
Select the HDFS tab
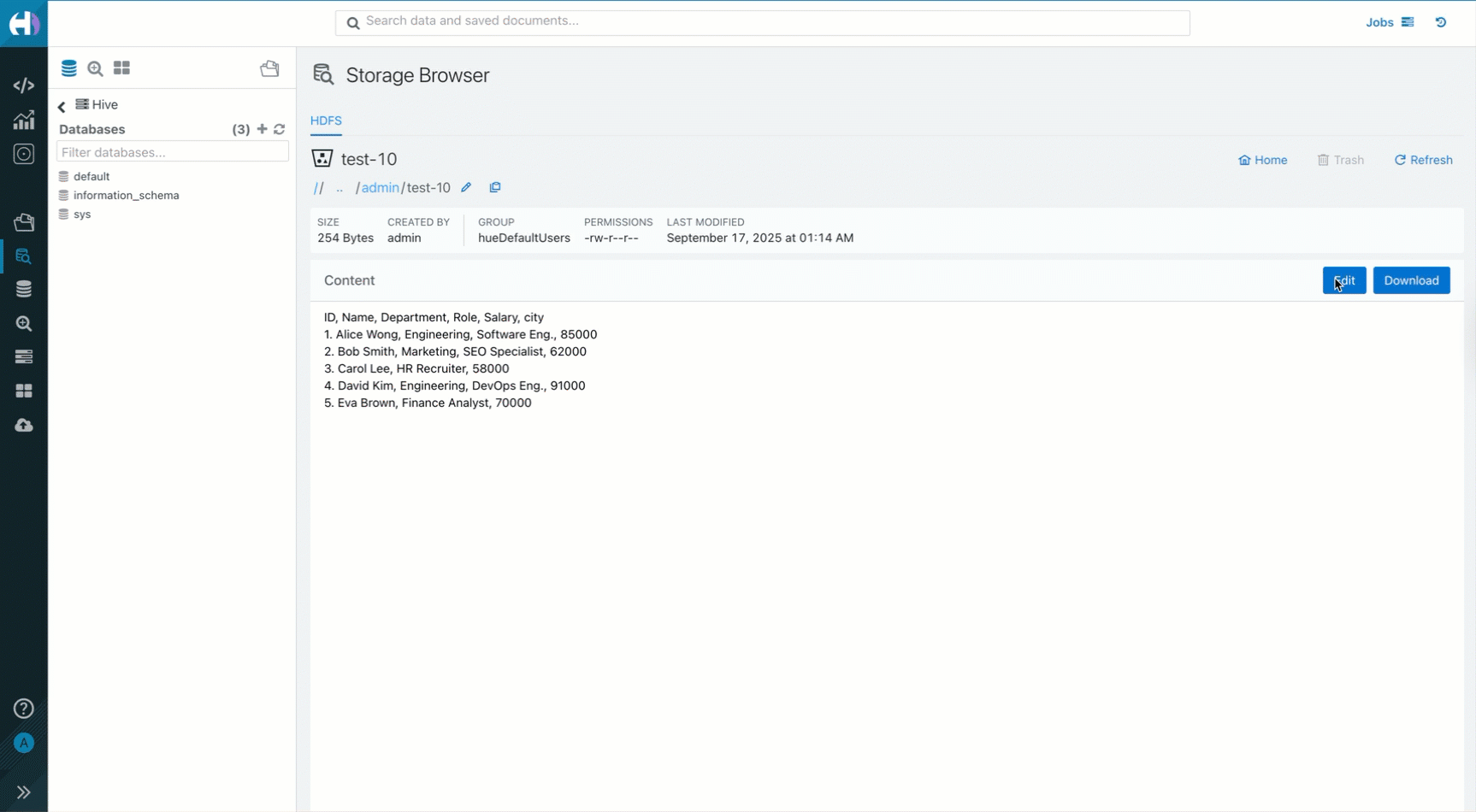[x=326, y=121]
